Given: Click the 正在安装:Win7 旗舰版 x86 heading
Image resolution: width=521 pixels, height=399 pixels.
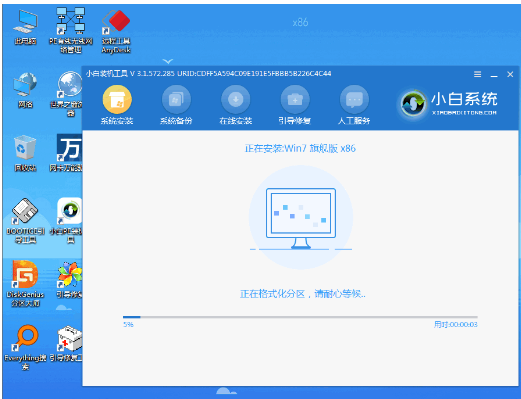Looking at the screenshot, I should (x=300, y=148).
